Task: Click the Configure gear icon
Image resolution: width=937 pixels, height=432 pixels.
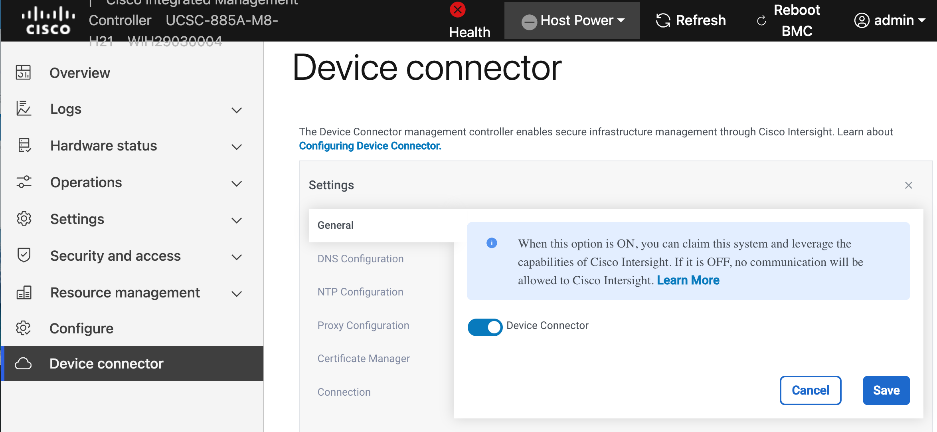Action: pyautogui.click(x=23, y=328)
